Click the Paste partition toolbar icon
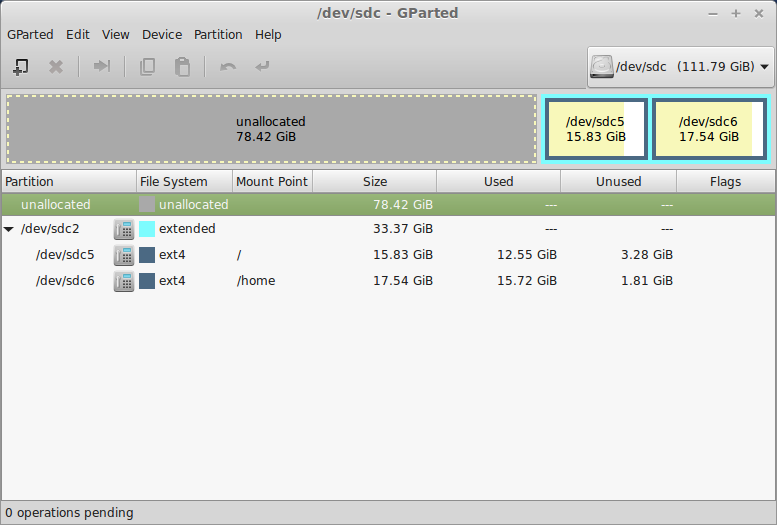The width and height of the screenshot is (777, 525). (182, 67)
